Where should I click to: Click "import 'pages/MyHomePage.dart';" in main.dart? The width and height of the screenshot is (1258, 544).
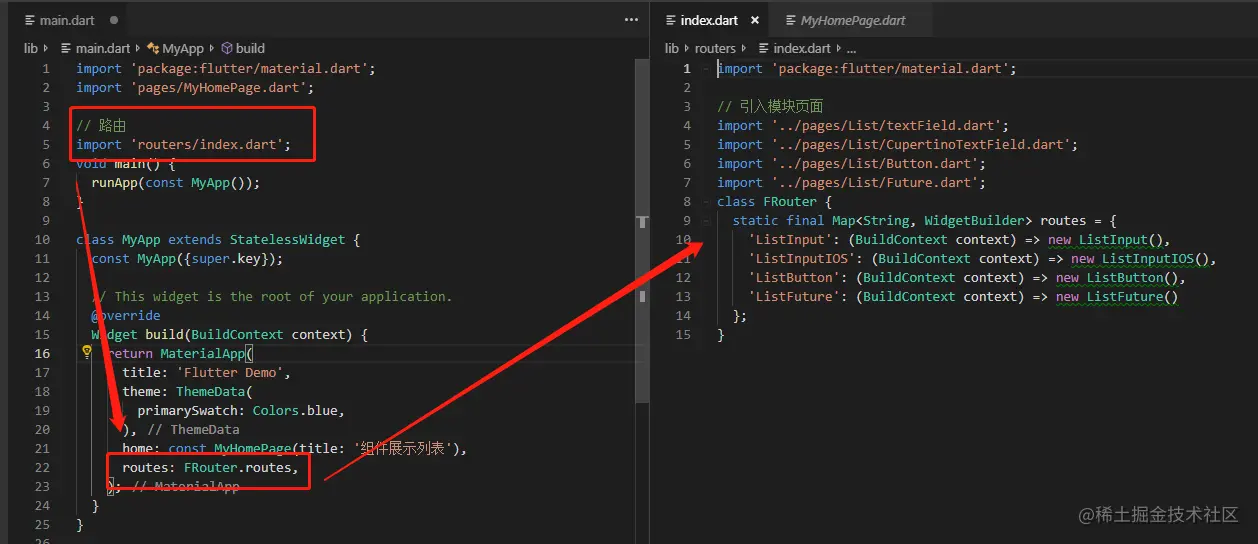click(195, 88)
